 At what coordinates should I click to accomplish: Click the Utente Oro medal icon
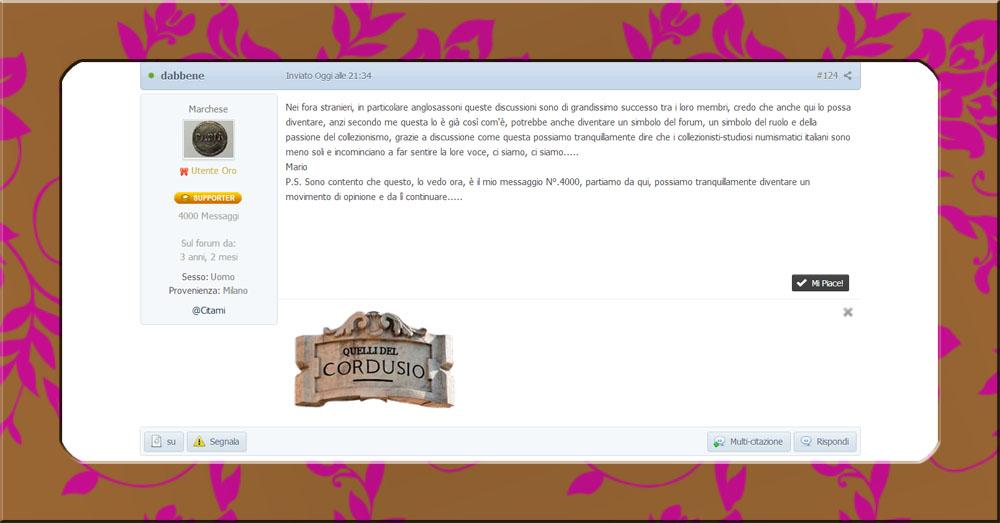click(x=183, y=172)
